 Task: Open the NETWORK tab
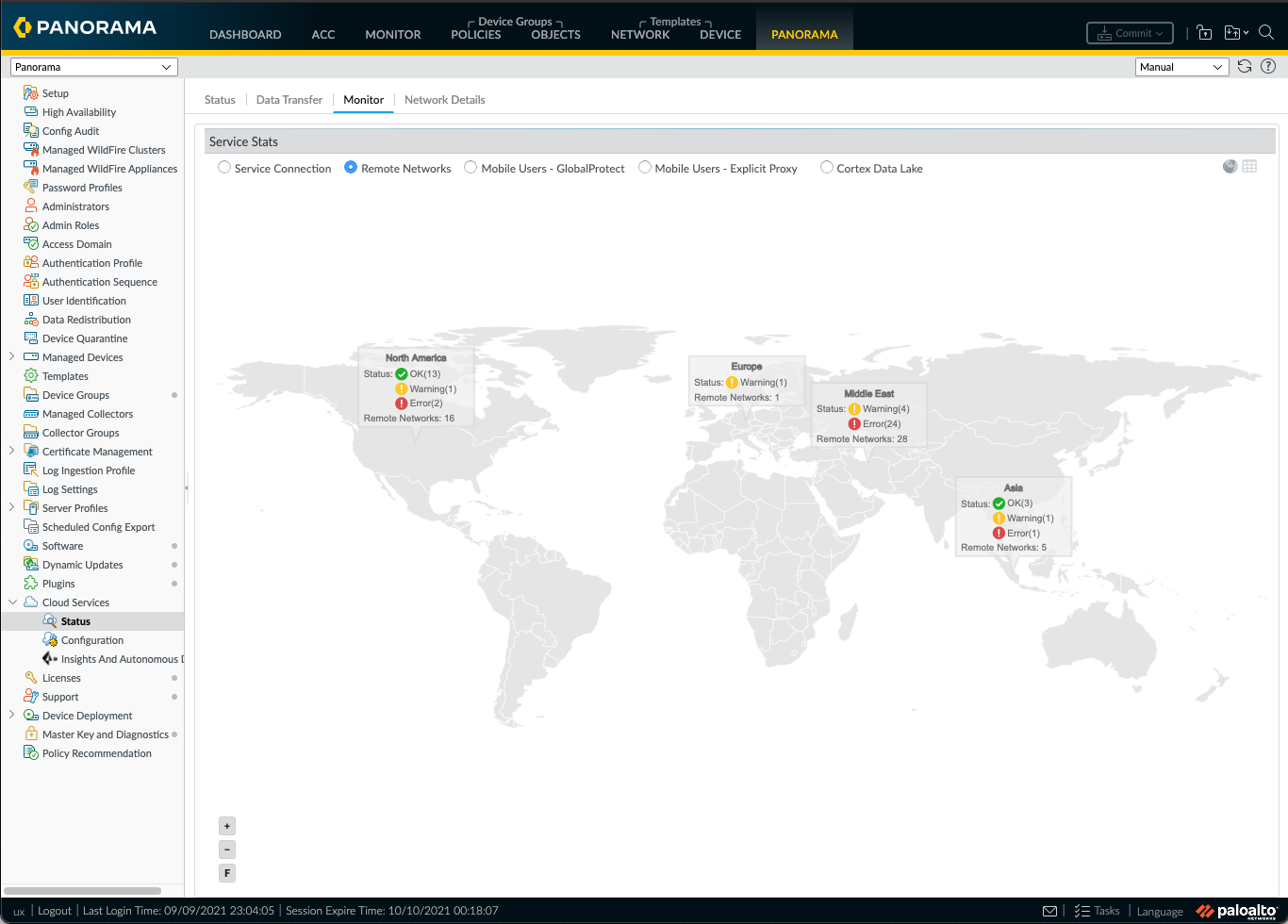pos(640,34)
